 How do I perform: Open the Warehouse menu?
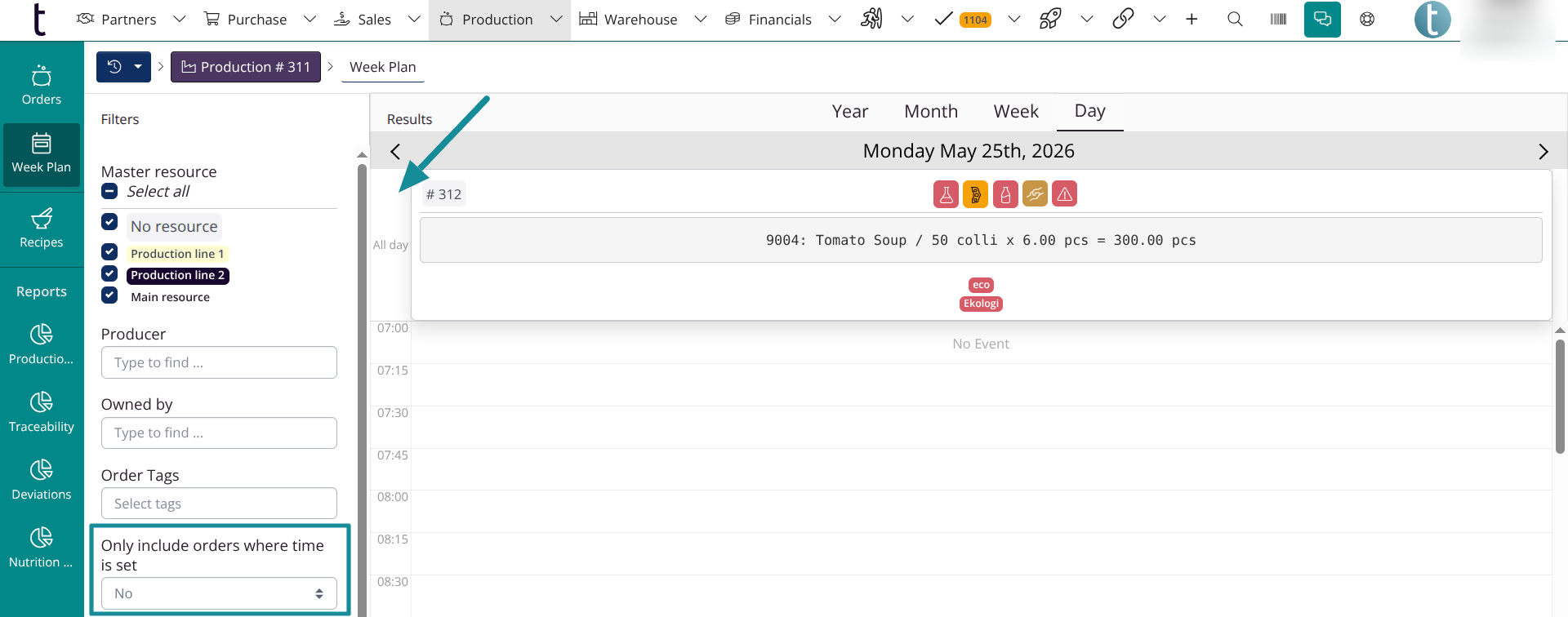628,19
